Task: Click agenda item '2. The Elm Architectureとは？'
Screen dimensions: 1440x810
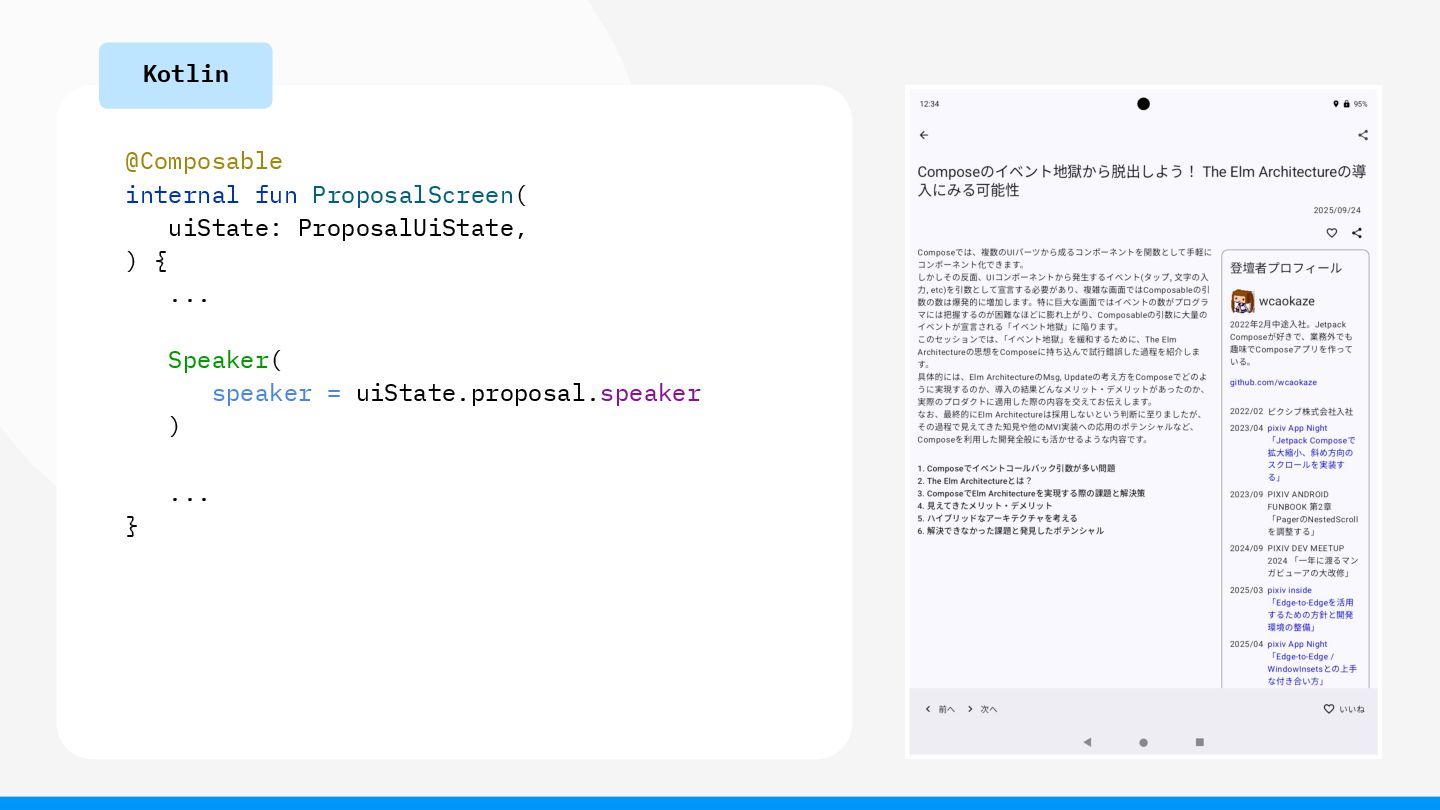Action: coord(975,481)
